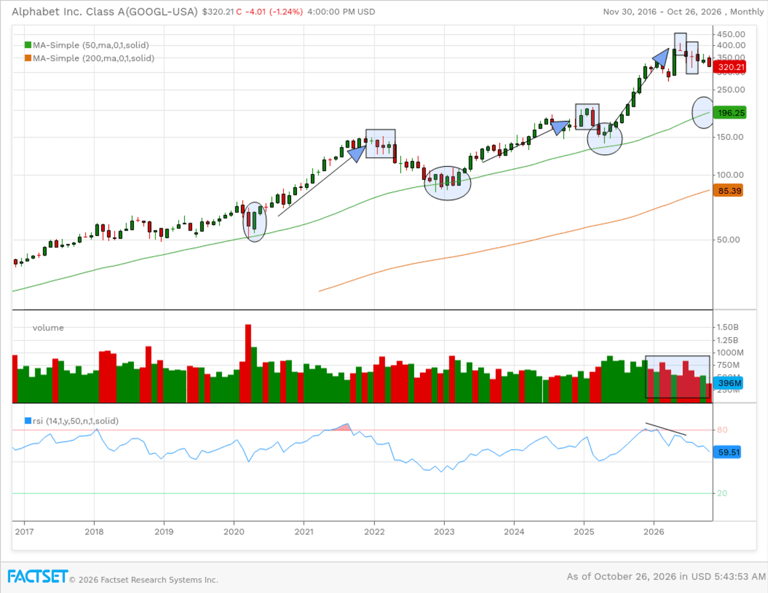The height and width of the screenshot is (593, 768).
Task: Click the 2023 year label on time axis
Action: click(444, 532)
